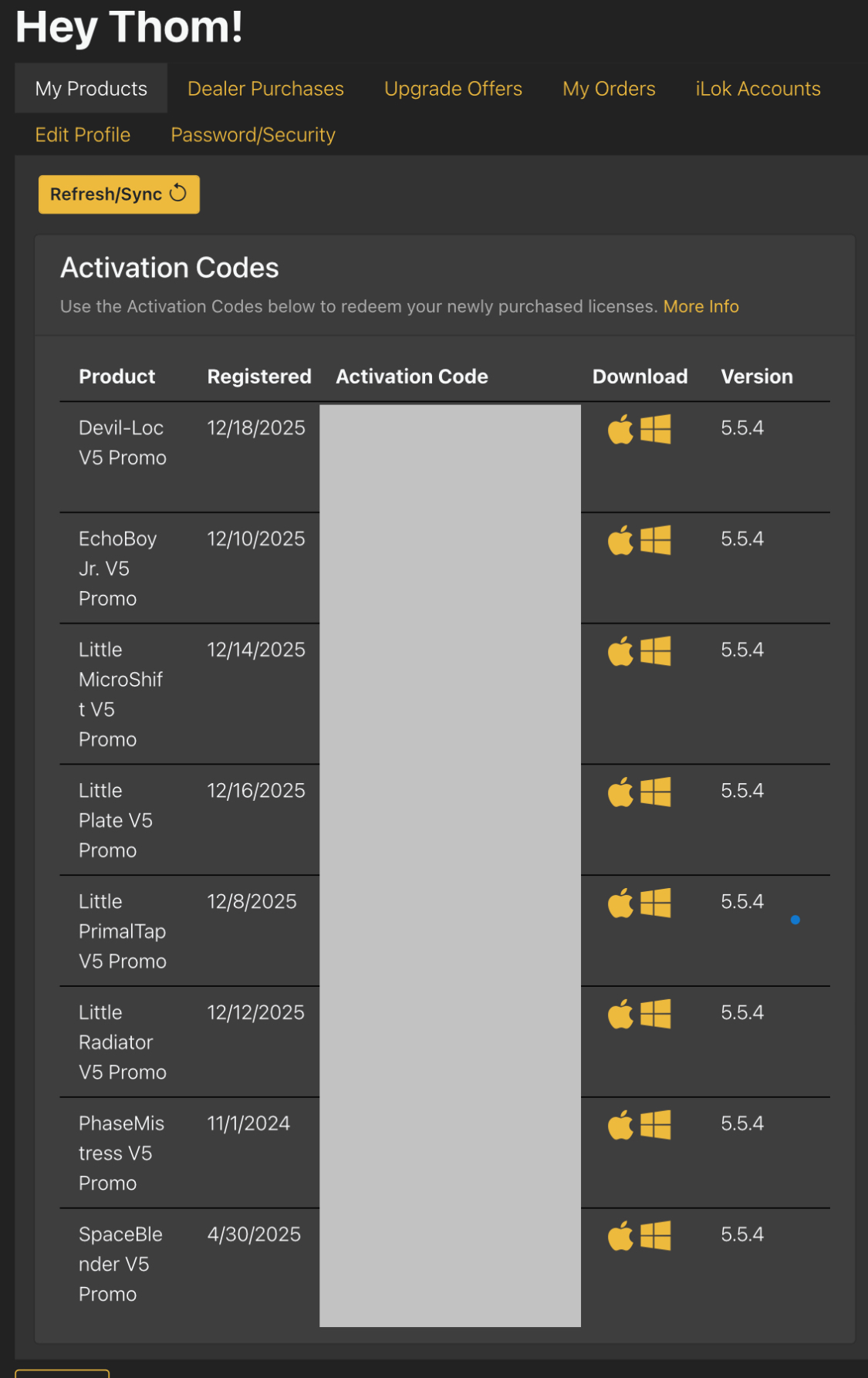
Task: Switch to the Dealer Purchases tab
Action: 265,89
